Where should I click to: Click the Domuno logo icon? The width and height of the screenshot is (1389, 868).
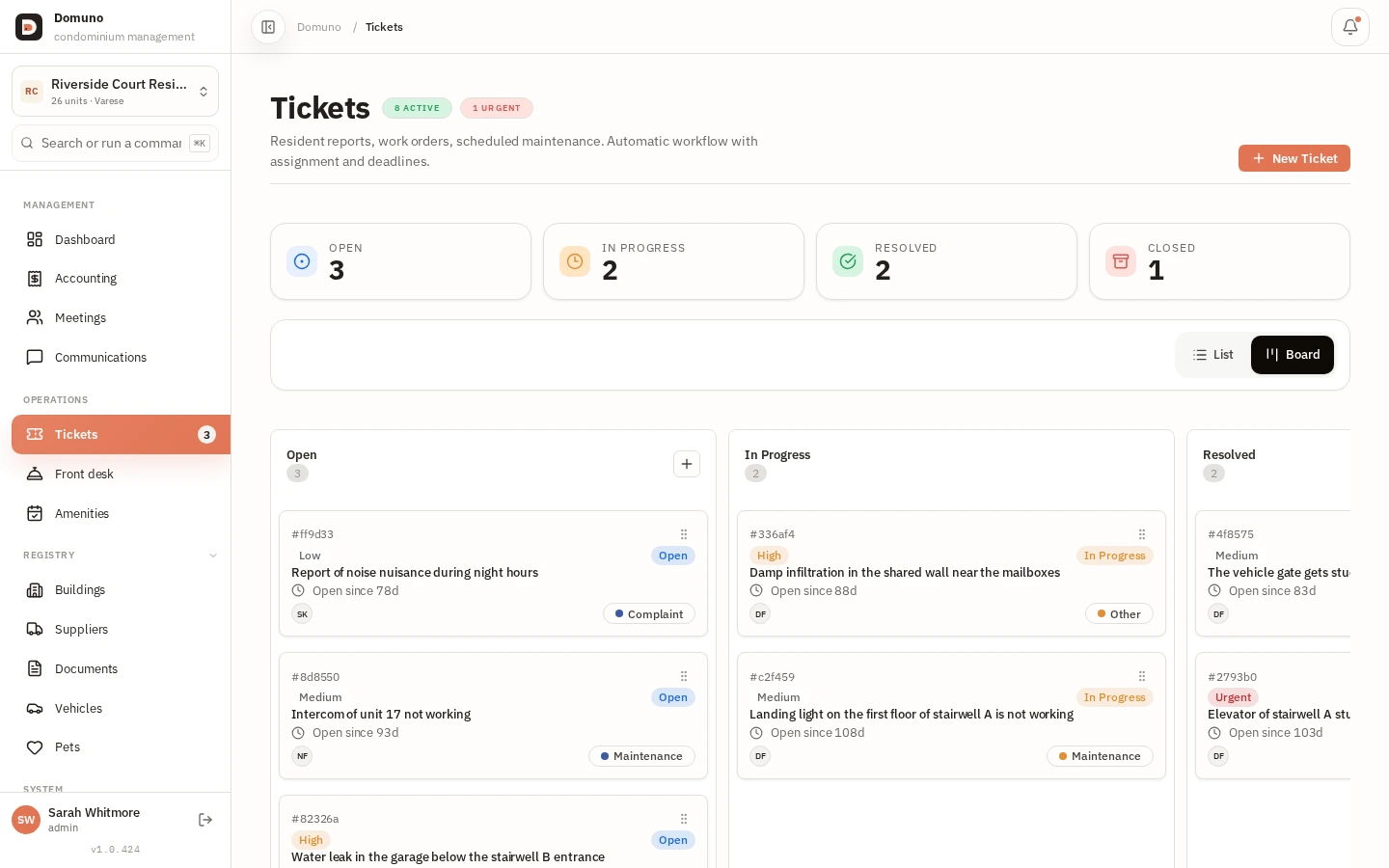[29, 27]
